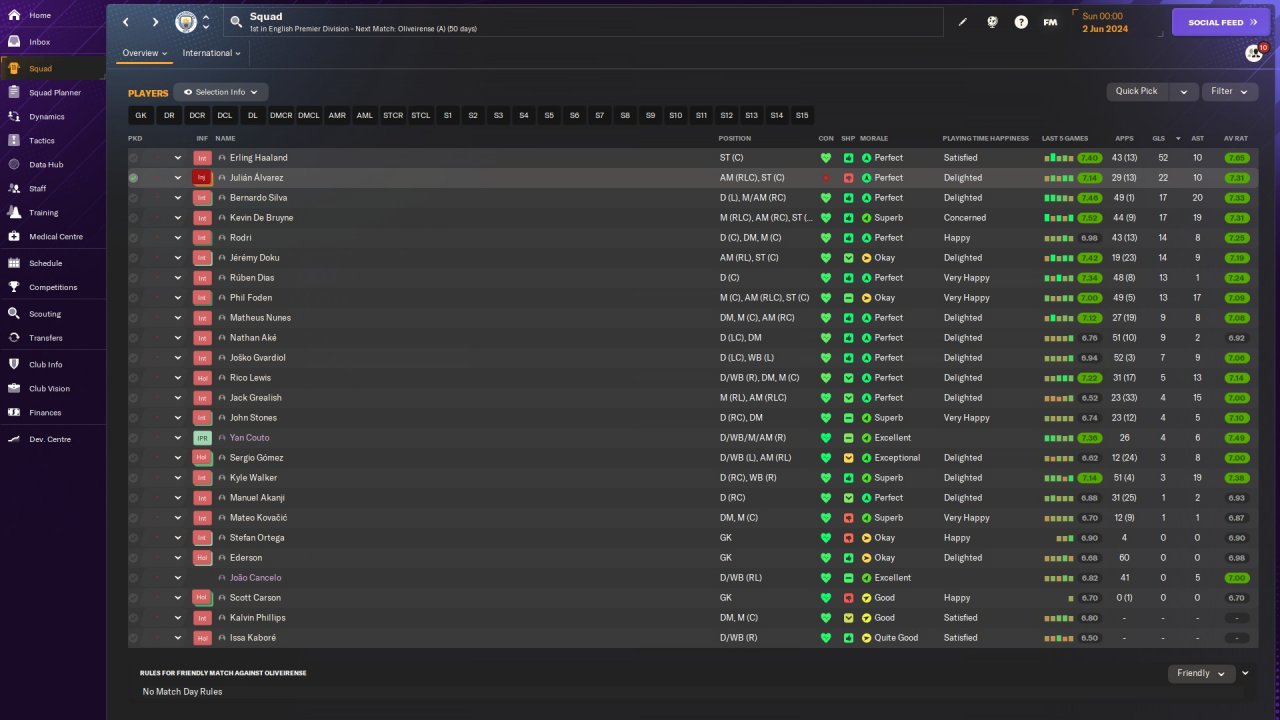Open the Competitions trophy icon
Image resolution: width=1280 pixels, height=720 pixels.
14,287
